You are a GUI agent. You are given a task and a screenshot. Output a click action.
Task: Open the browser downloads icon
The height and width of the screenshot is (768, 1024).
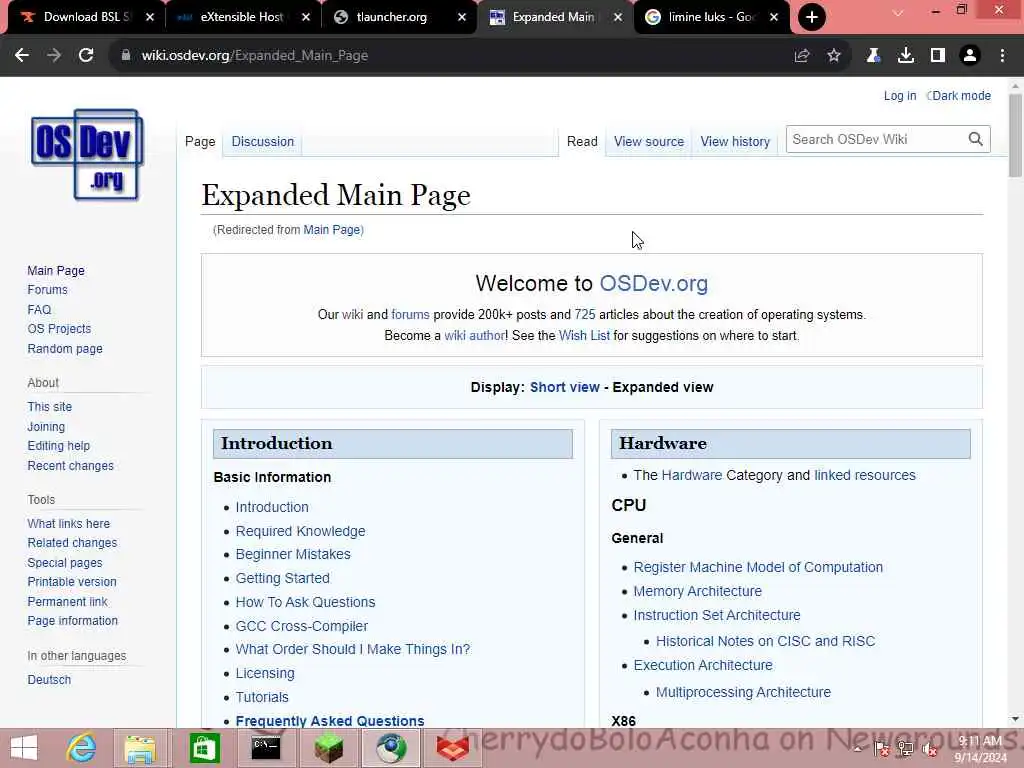coord(906,56)
